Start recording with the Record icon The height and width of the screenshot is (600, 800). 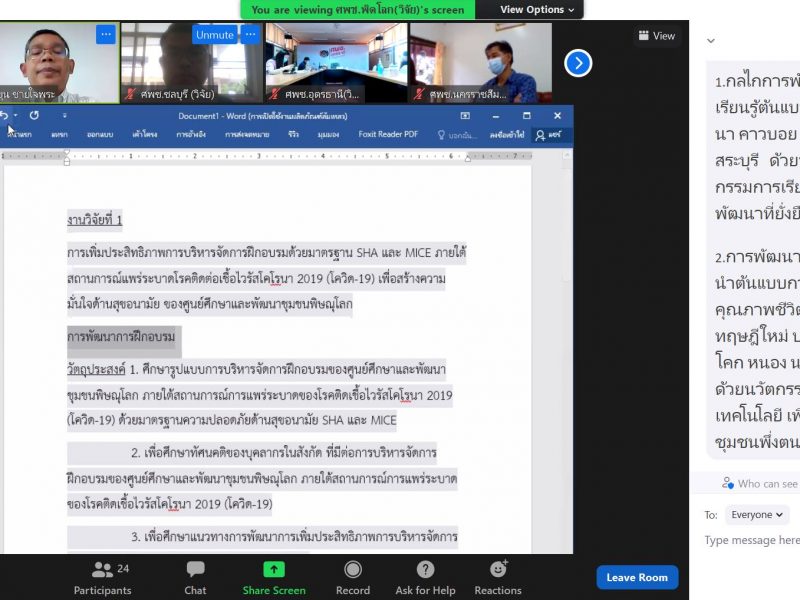coord(353,569)
